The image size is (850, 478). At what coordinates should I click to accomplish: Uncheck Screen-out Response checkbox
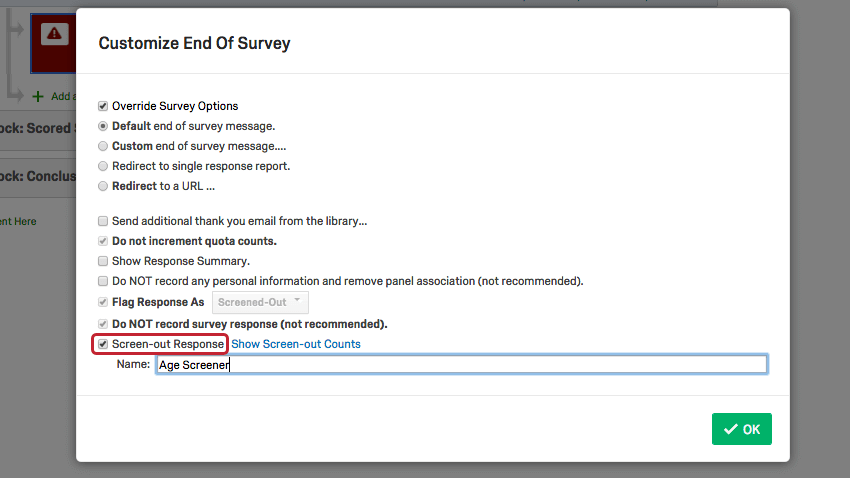point(103,344)
